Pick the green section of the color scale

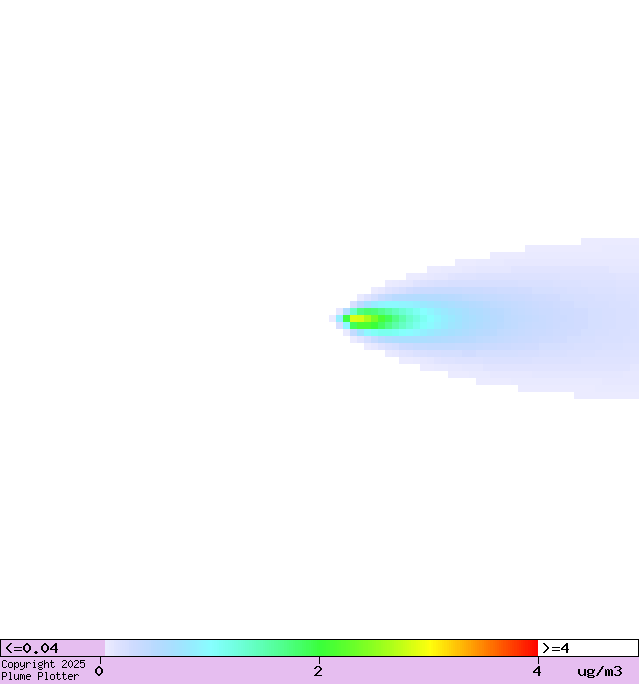tap(320, 648)
